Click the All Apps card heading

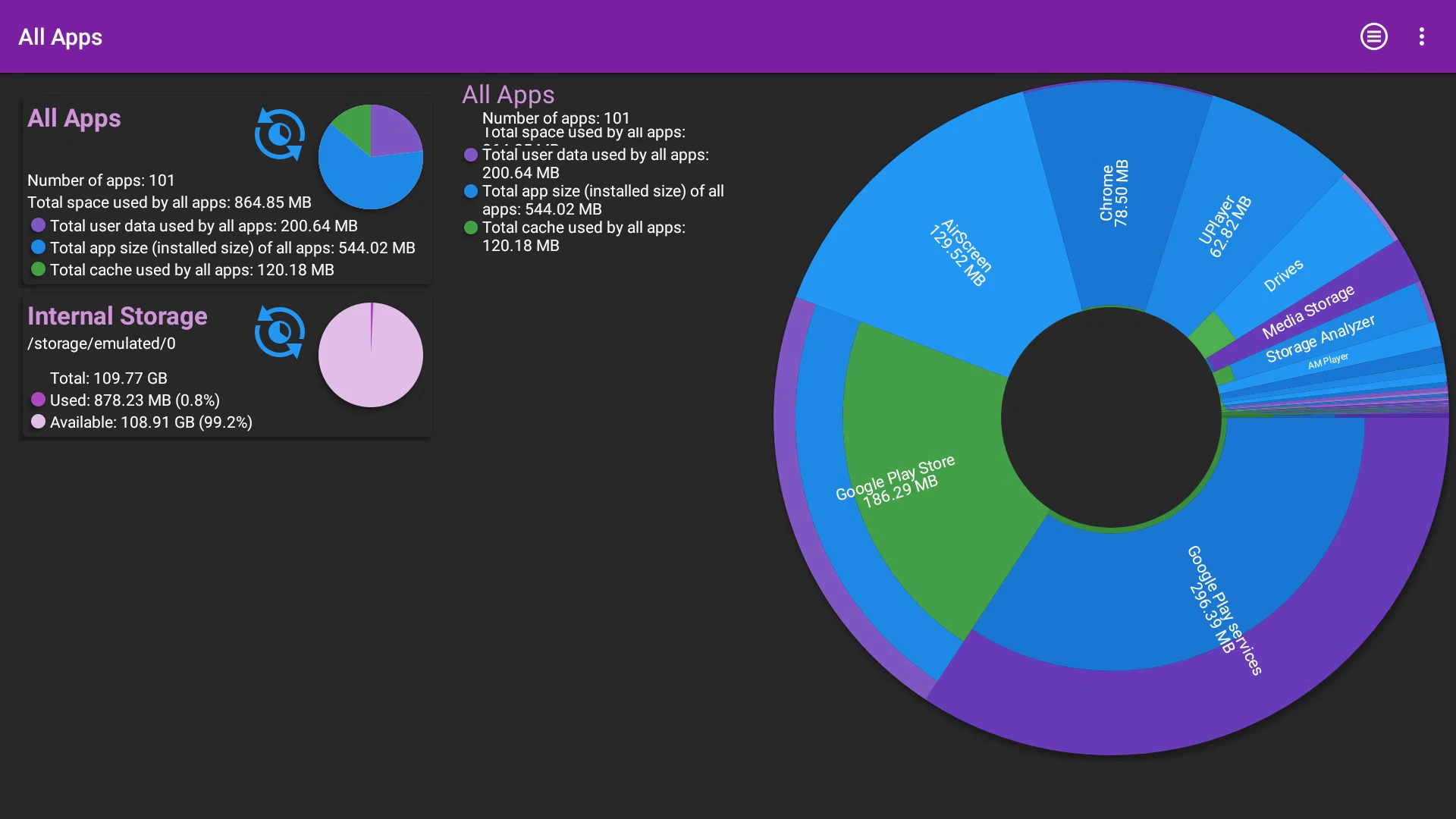pos(74,118)
